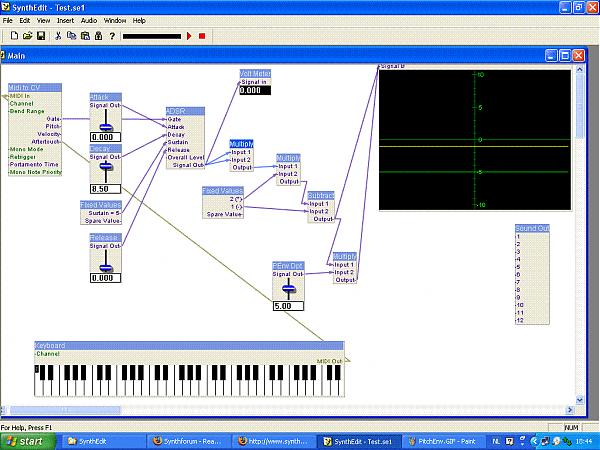This screenshot has height=450, width=600.
Task: Select the highlighted Multiply module fed by ADSR
Action: tap(241, 144)
